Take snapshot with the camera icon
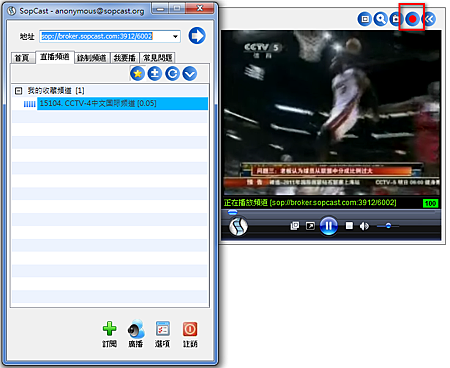The width and height of the screenshot is (450, 368). click(x=395, y=19)
